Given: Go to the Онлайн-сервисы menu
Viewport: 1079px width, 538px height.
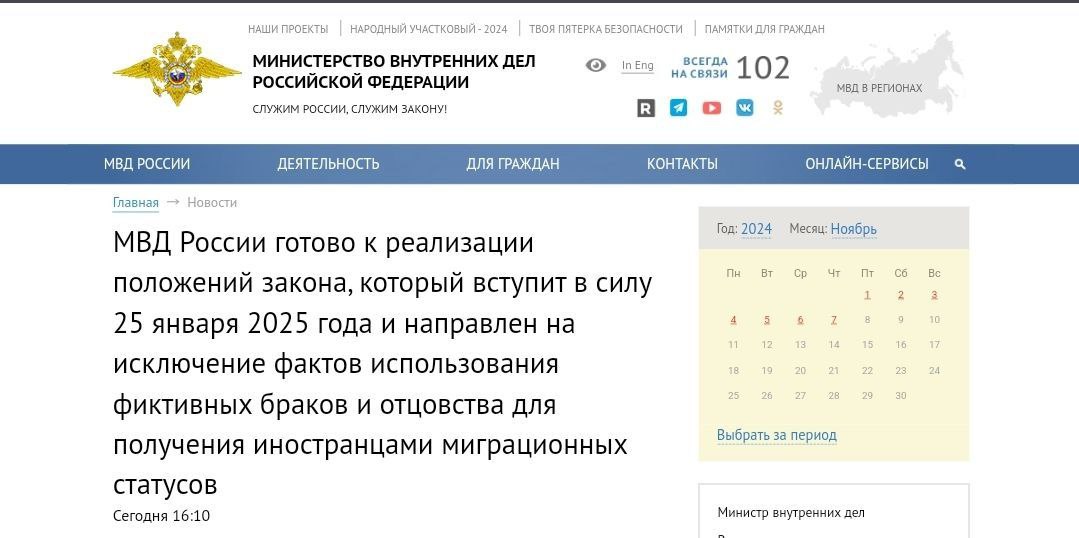Looking at the screenshot, I should pos(866,164).
